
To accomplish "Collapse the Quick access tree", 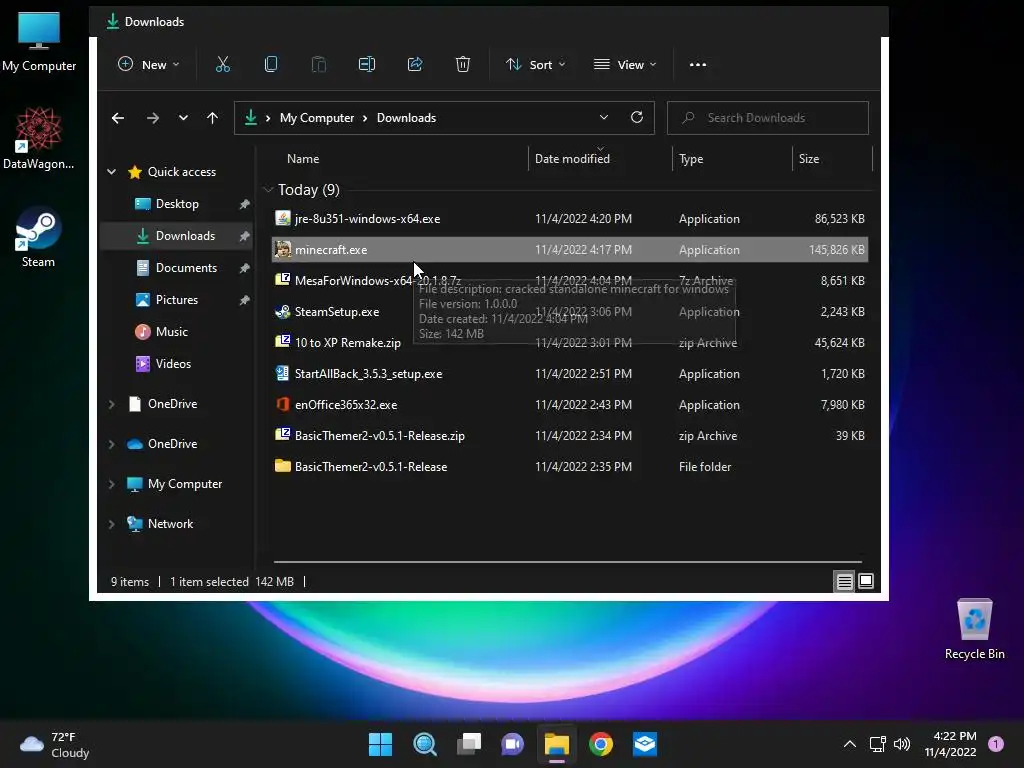I will tap(112, 172).
